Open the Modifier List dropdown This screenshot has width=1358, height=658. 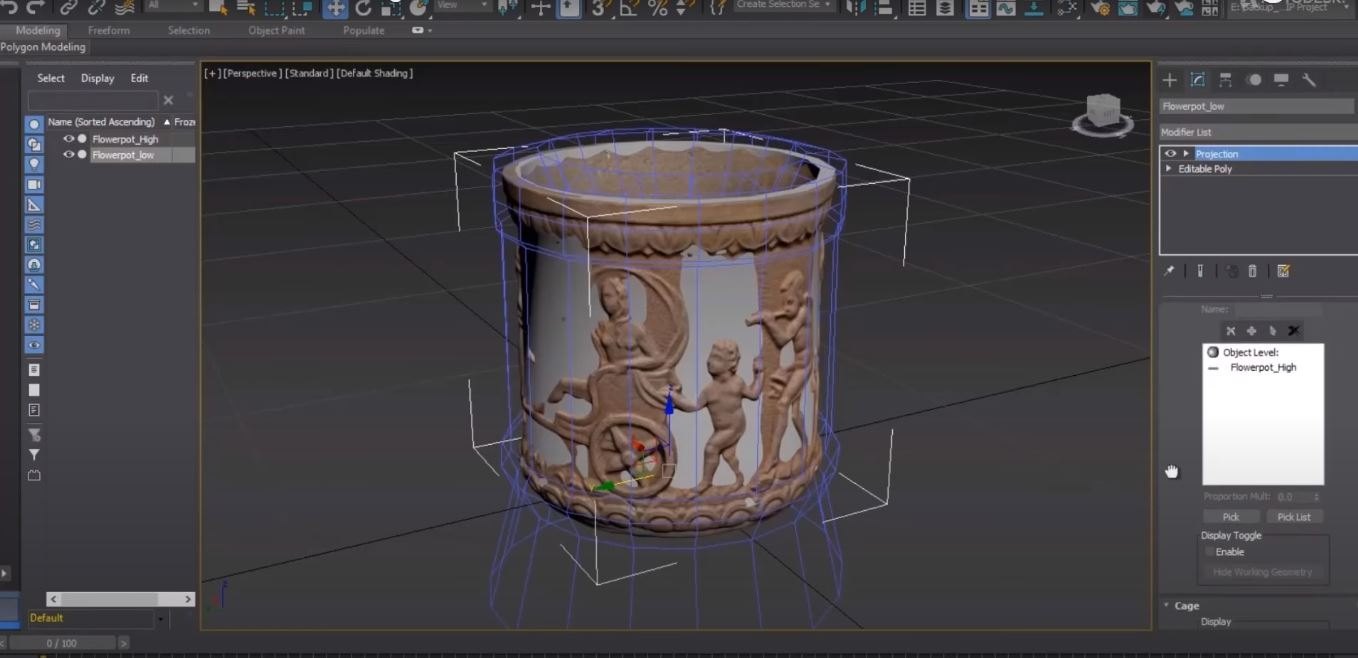pyautogui.click(x=1256, y=132)
